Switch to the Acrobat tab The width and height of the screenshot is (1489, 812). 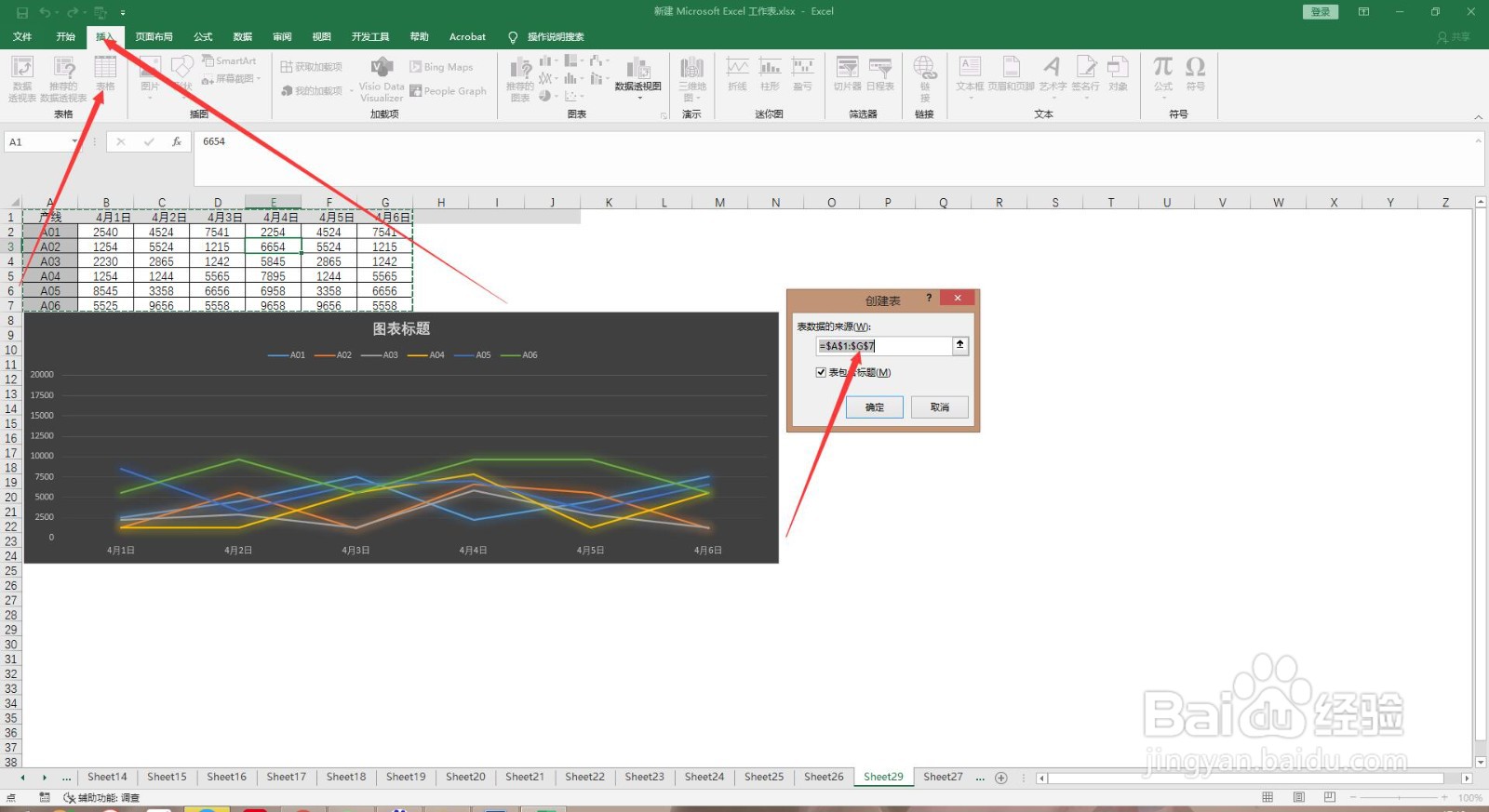(x=467, y=37)
